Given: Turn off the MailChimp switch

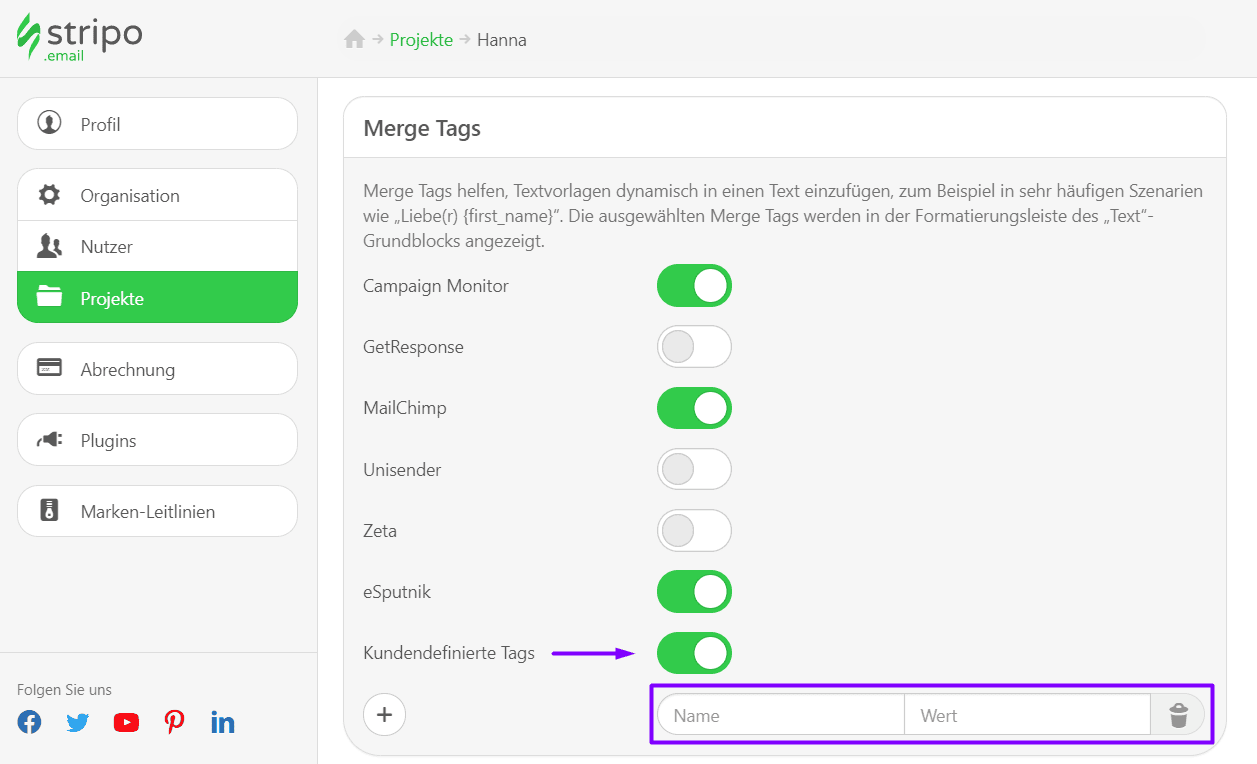Looking at the screenshot, I should coord(694,407).
